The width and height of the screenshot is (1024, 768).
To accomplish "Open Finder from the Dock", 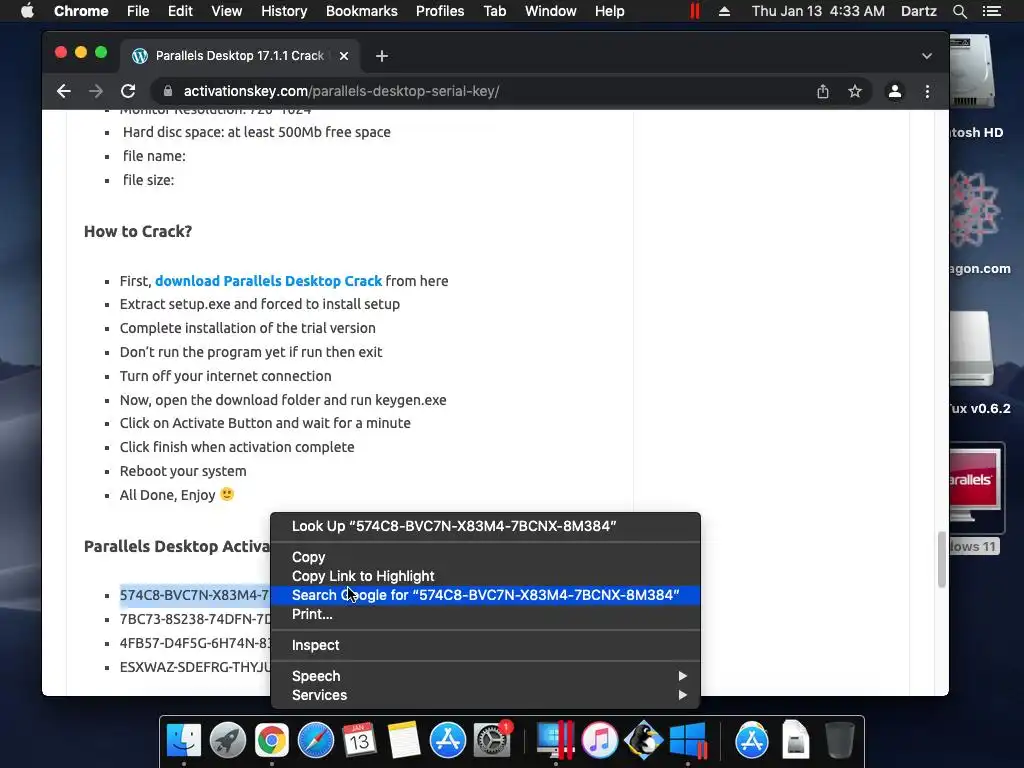I will pos(184,741).
